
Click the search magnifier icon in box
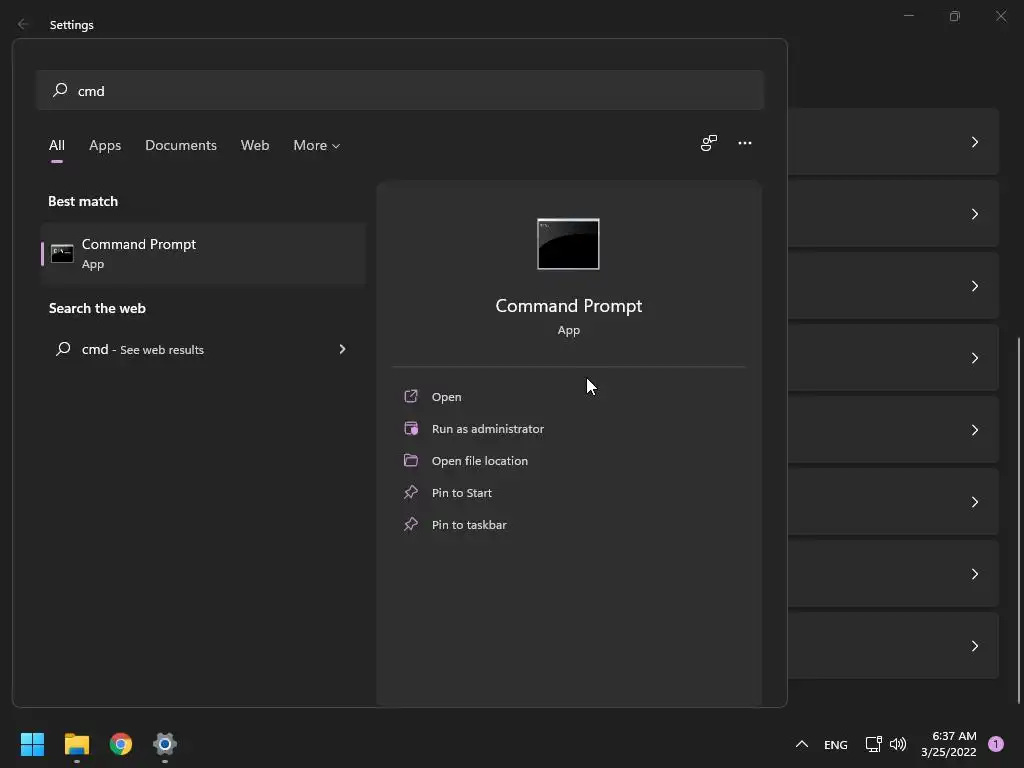tap(60, 89)
